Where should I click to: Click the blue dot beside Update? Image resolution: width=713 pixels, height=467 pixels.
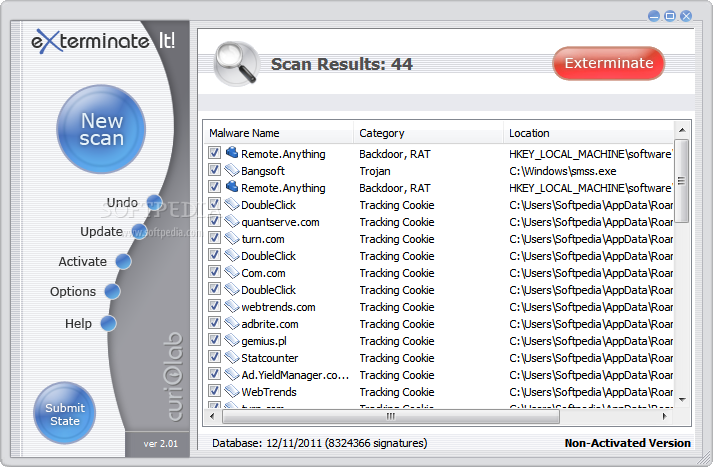pyautogui.click(x=139, y=231)
